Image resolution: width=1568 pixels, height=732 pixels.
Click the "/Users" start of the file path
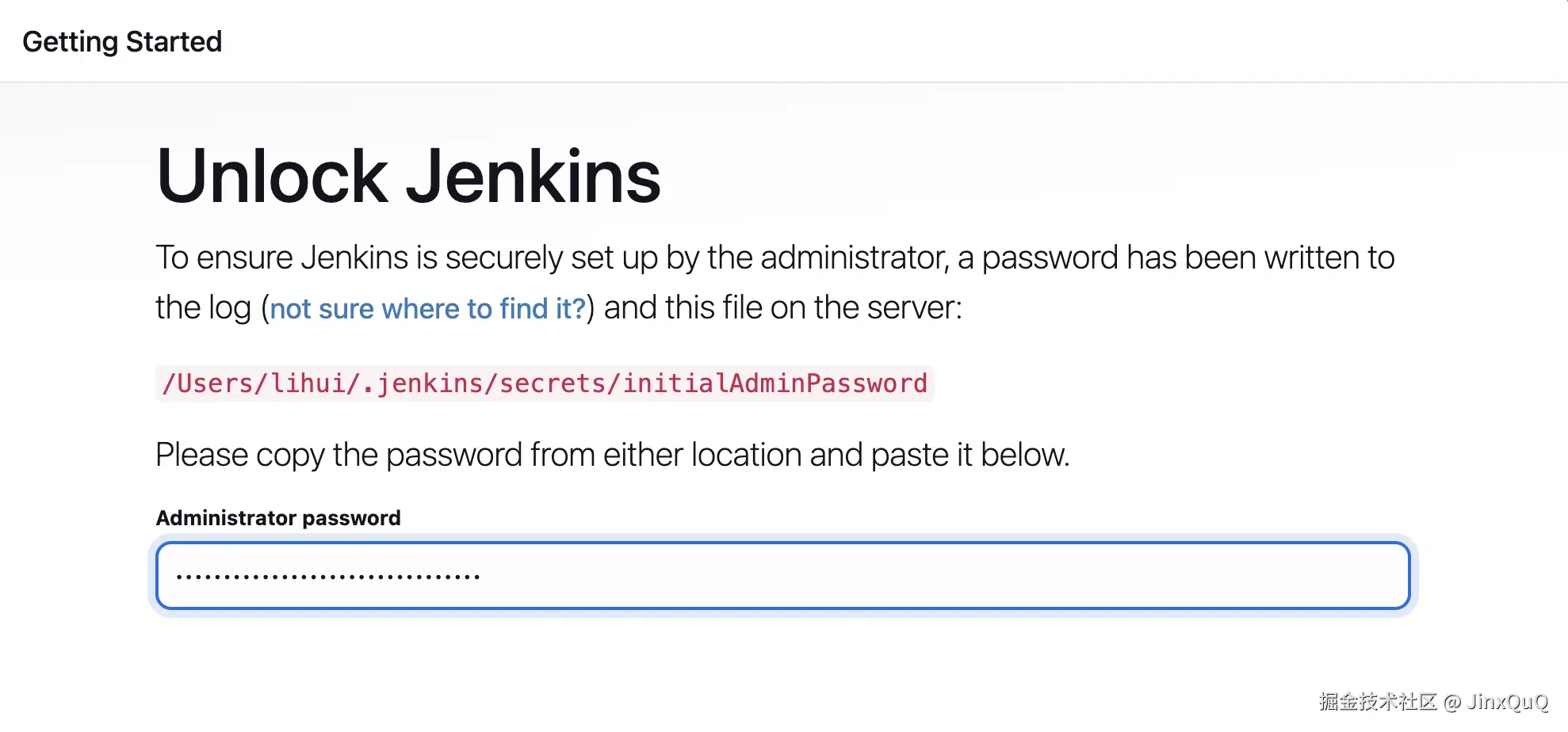[x=208, y=383]
